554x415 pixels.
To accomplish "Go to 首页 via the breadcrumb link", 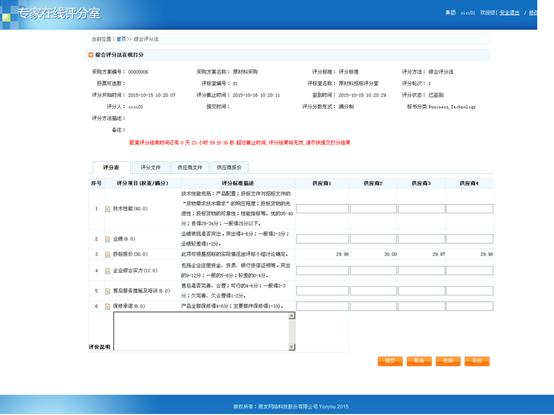I will [121, 39].
